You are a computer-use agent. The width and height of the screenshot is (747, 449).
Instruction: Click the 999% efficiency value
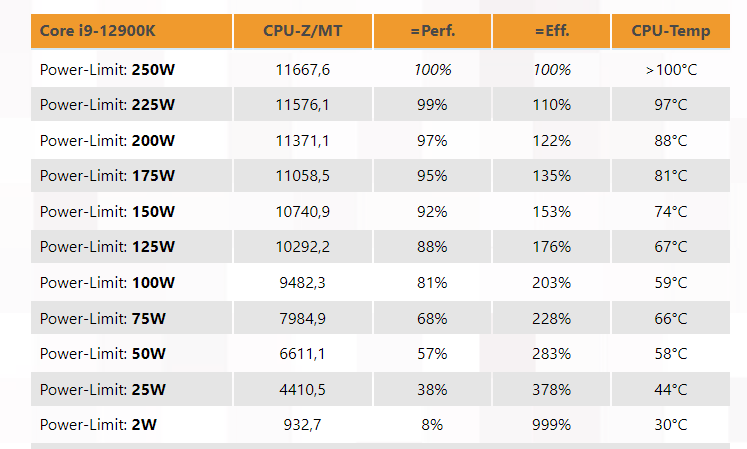552,425
